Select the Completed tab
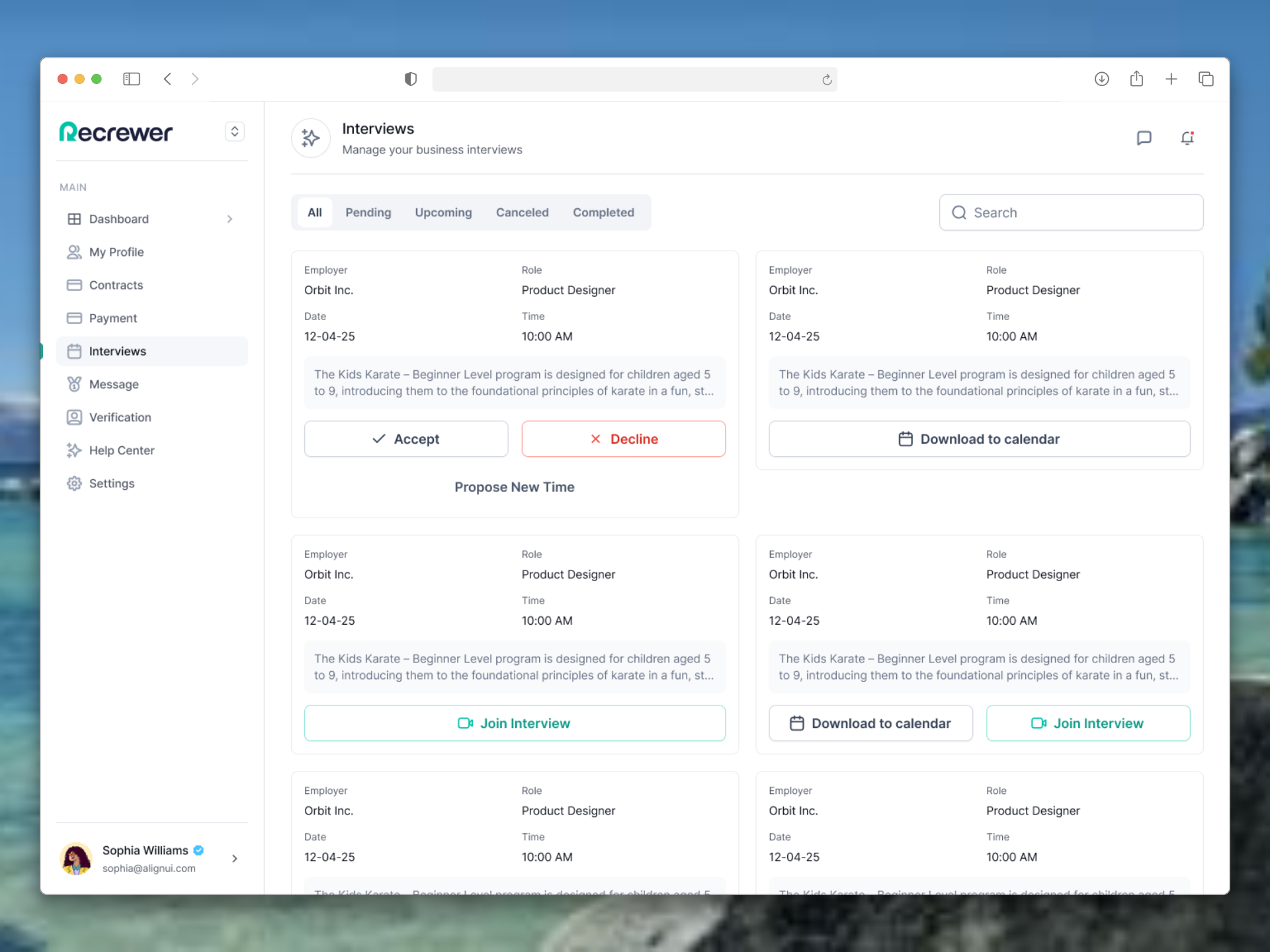 coord(603,212)
